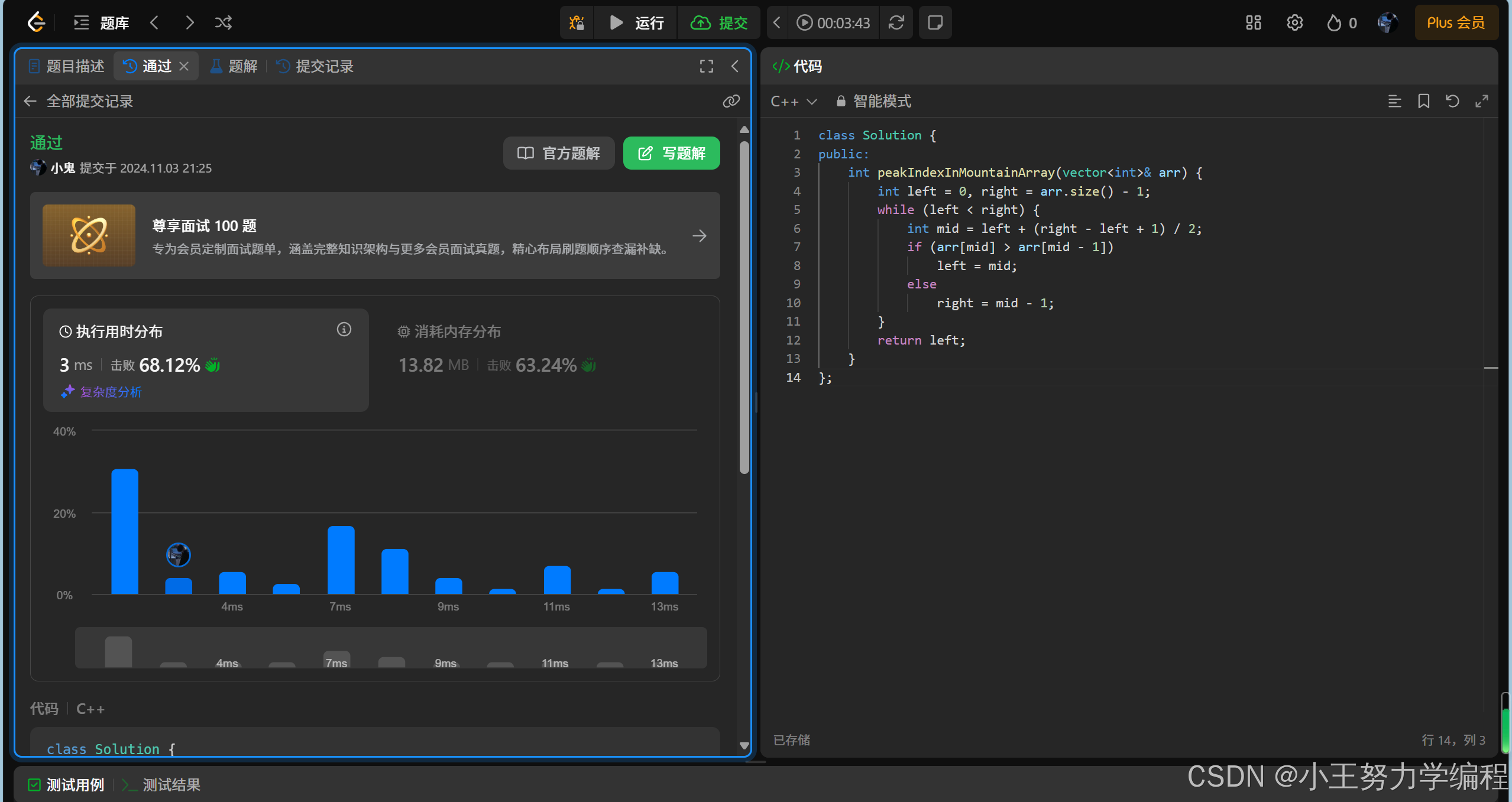Switch to the 题解 tab
The image size is (1512, 802).
234,66
